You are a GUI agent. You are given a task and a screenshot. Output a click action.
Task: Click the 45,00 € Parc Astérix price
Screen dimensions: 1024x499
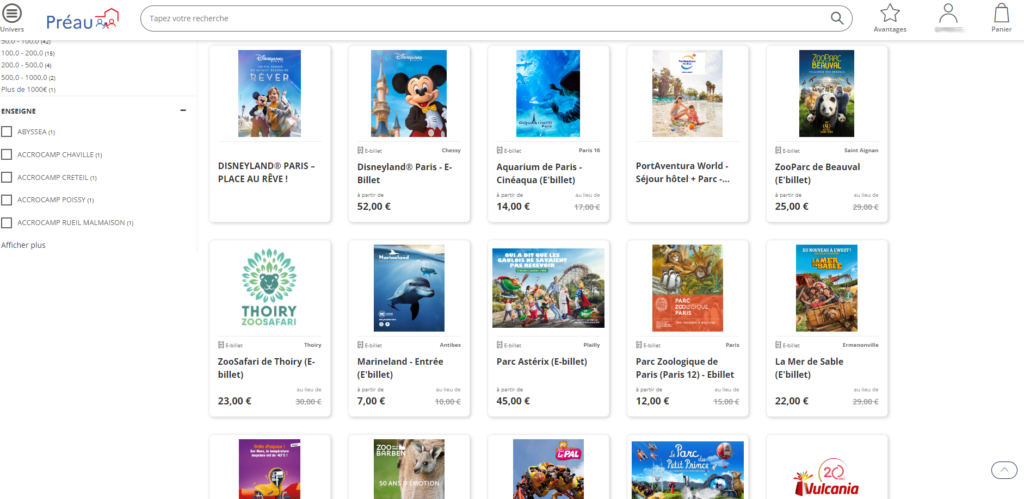tap(513, 401)
